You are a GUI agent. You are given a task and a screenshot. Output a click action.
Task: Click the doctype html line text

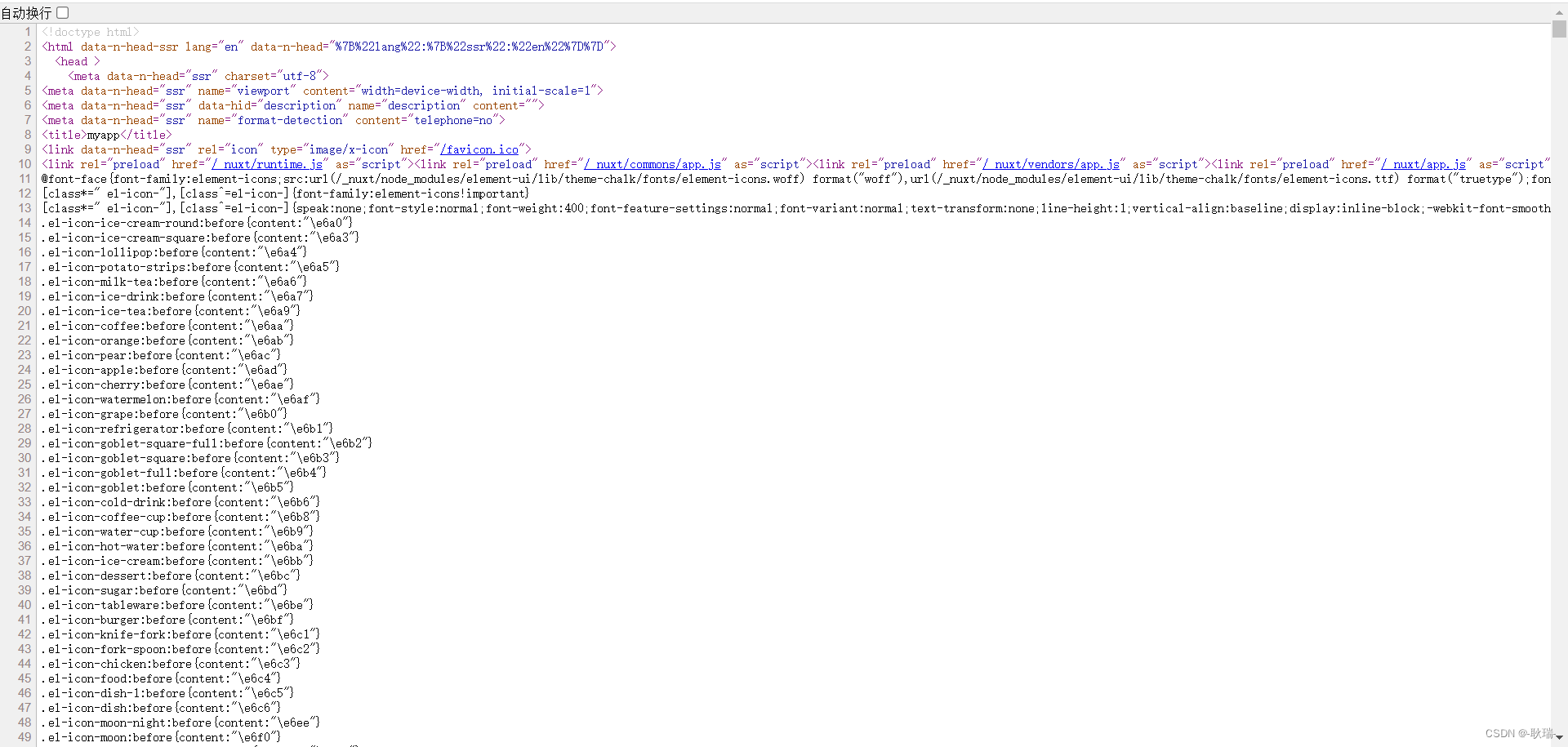pos(91,32)
